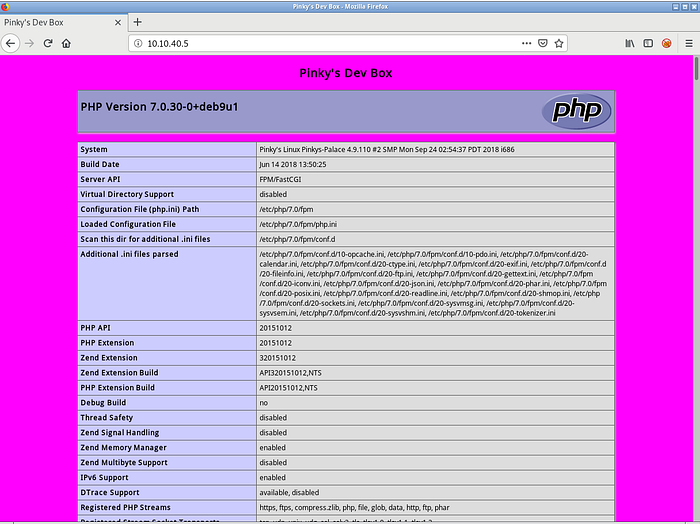Screen dimensions: 700x524
Task: Click the orange extension icon in toolbar
Action: (667, 43)
